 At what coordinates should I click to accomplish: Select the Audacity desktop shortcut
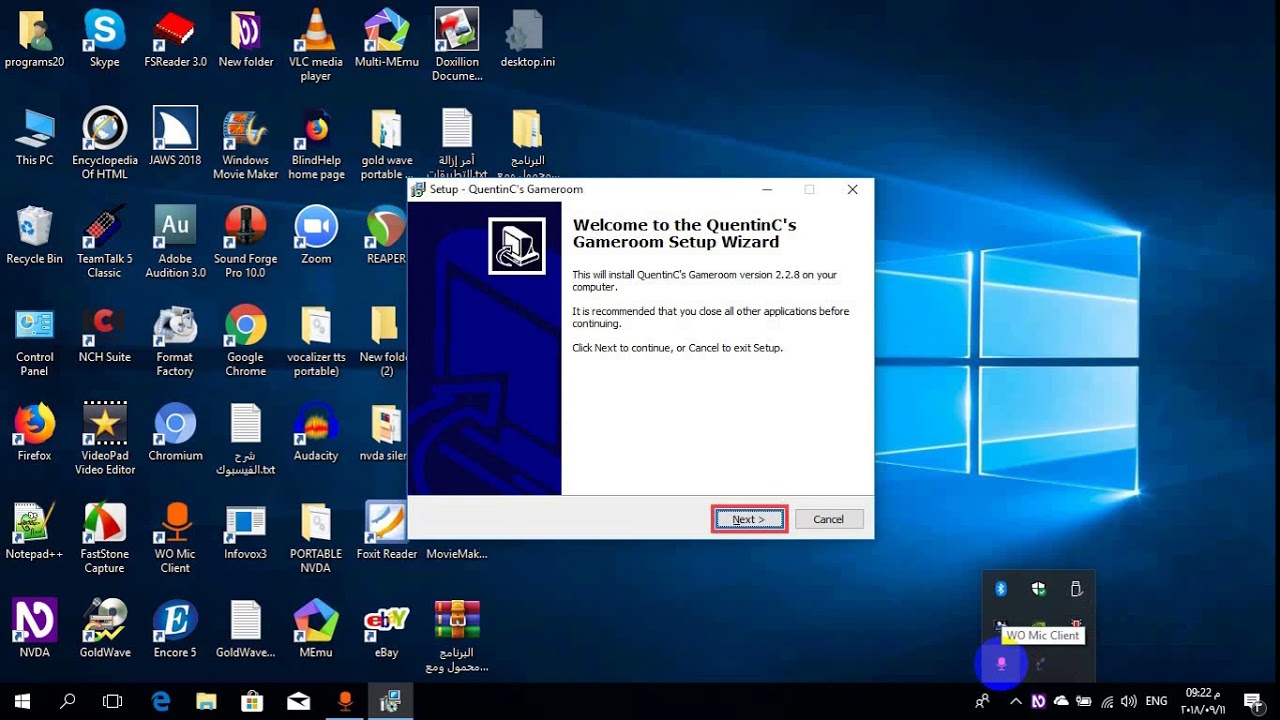(x=316, y=432)
